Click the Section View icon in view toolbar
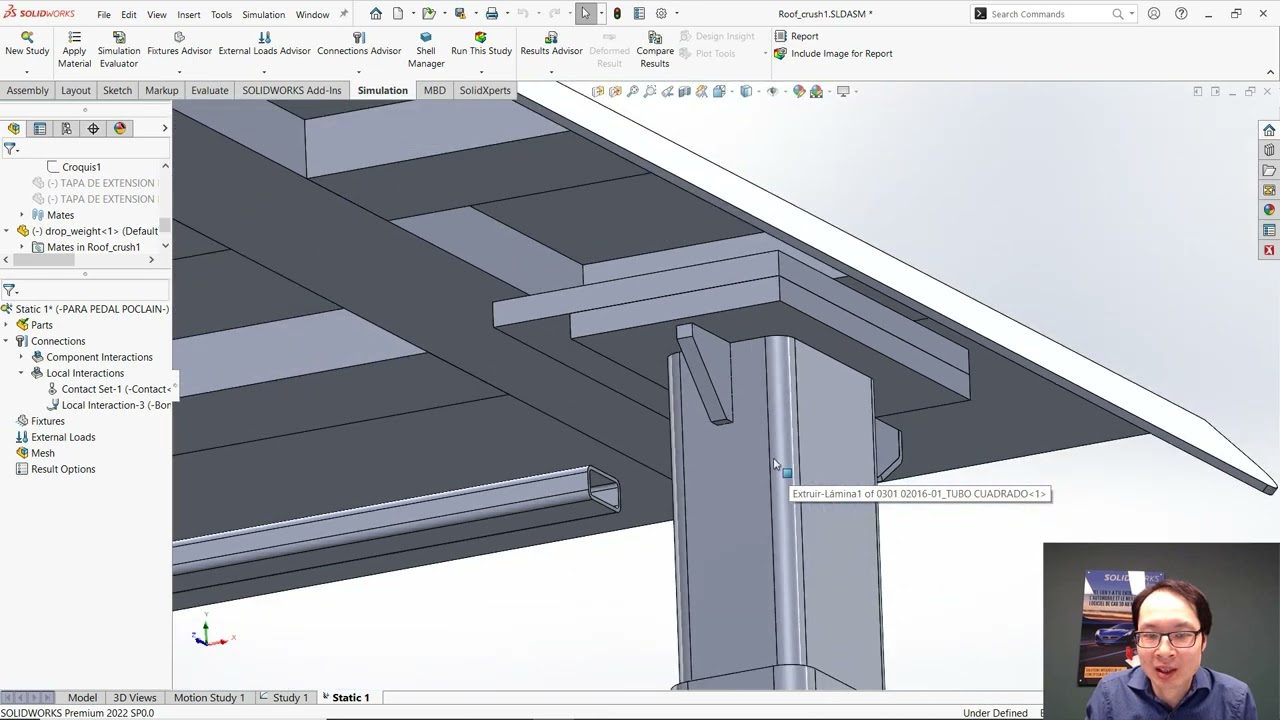The image size is (1280, 720). click(684, 91)
